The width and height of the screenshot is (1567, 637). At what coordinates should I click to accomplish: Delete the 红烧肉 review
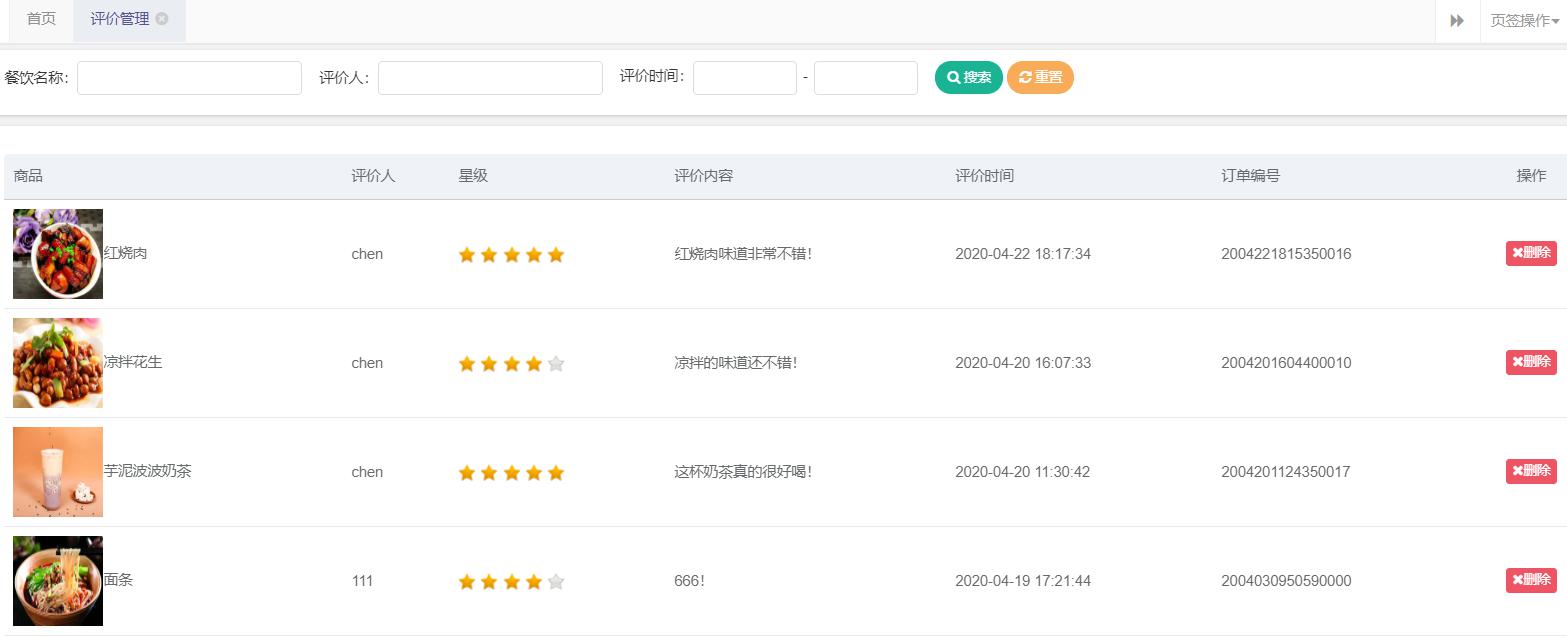tap(1531, 253)
